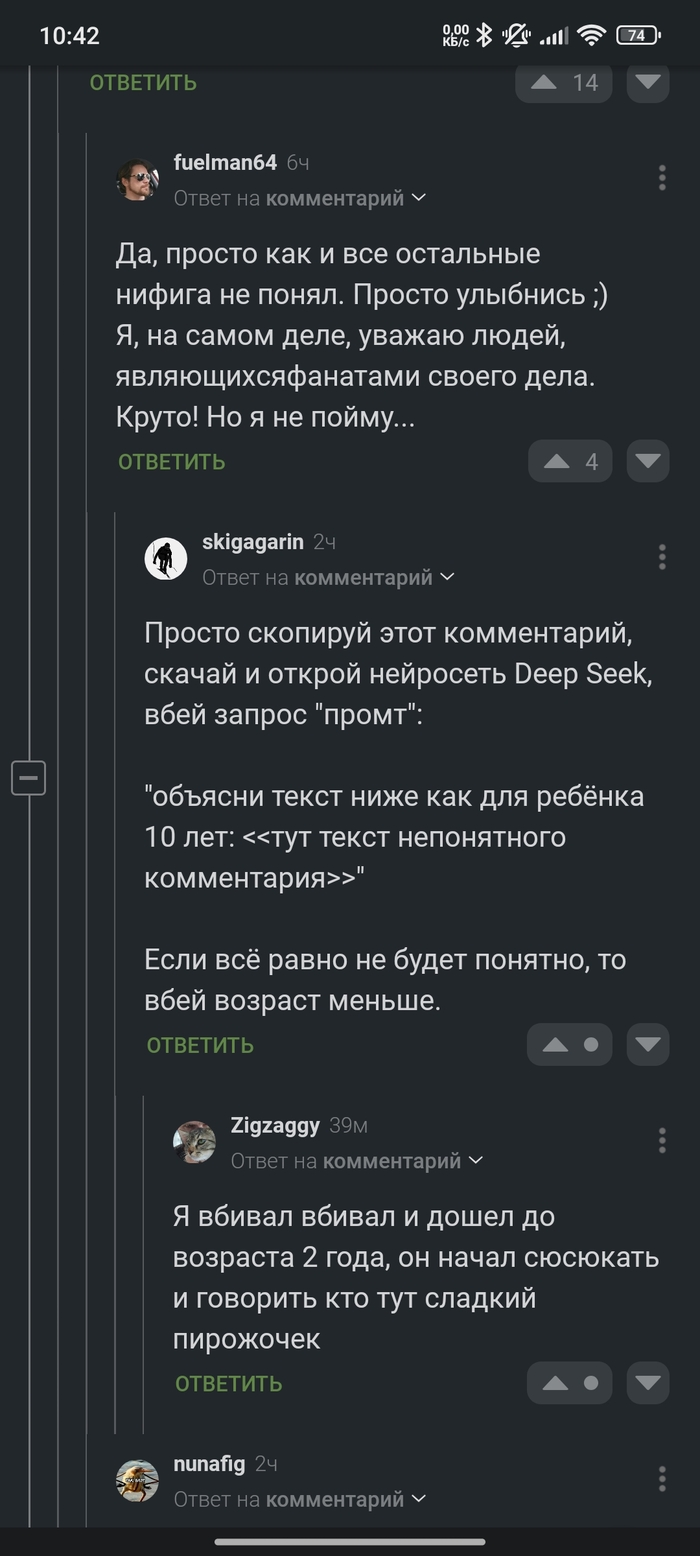Upvote Zigzaggy's comment
Viewport: 700px width, 1556px height.
click(555, 1383)
